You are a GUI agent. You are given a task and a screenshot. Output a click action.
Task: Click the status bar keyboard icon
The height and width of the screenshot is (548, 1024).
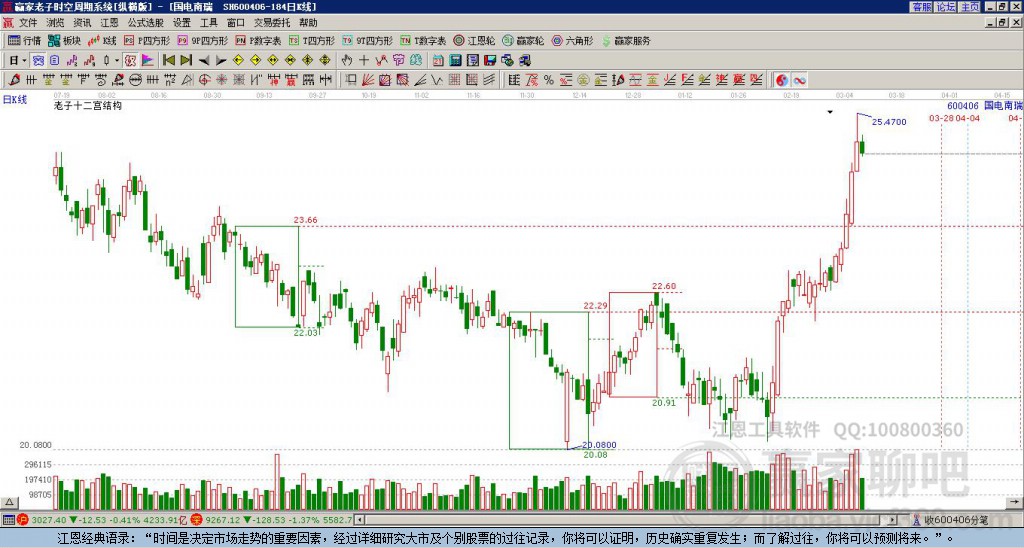coord(8,520)
